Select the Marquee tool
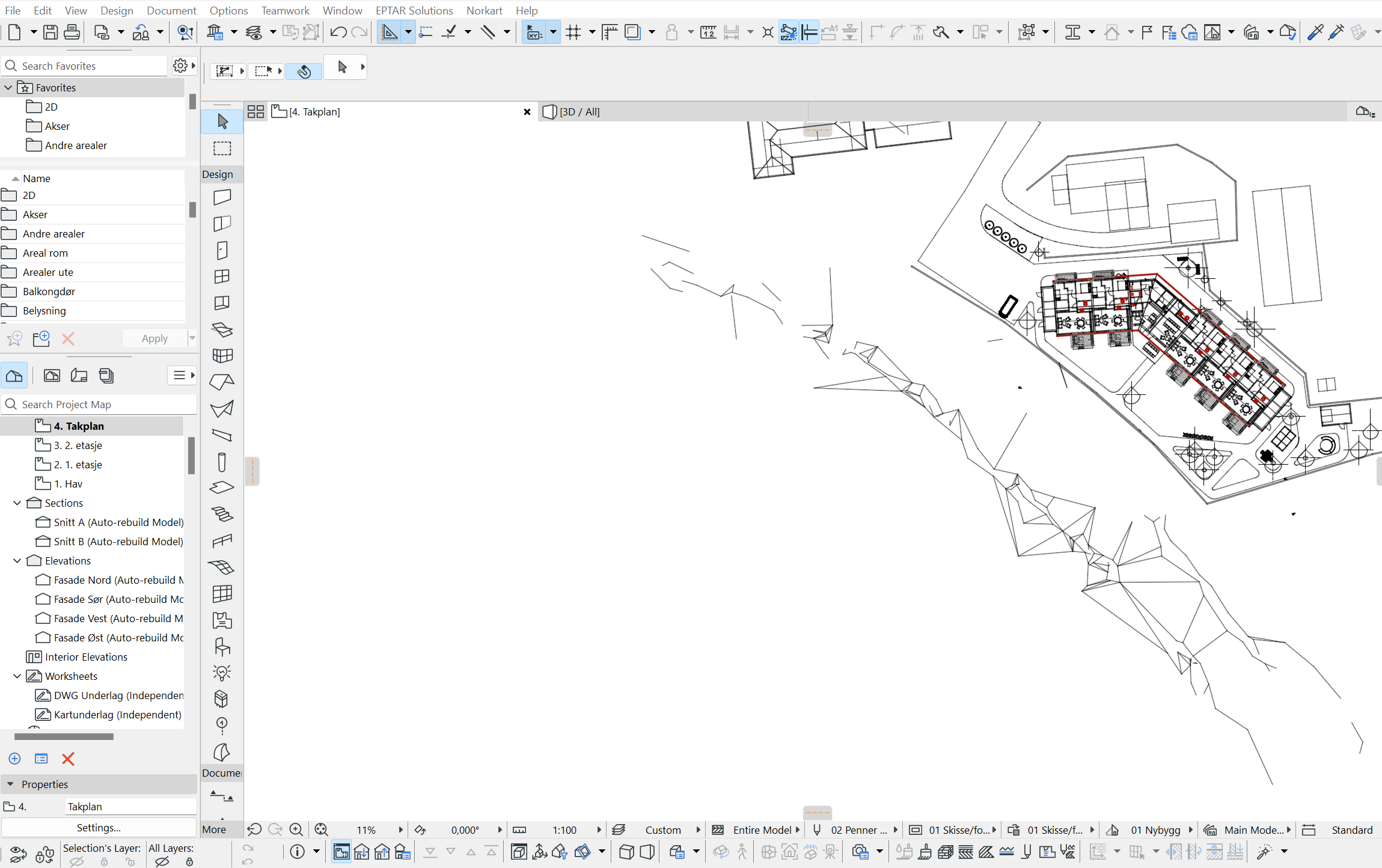This screenshot has height=868, width=1382. point(222,148)
